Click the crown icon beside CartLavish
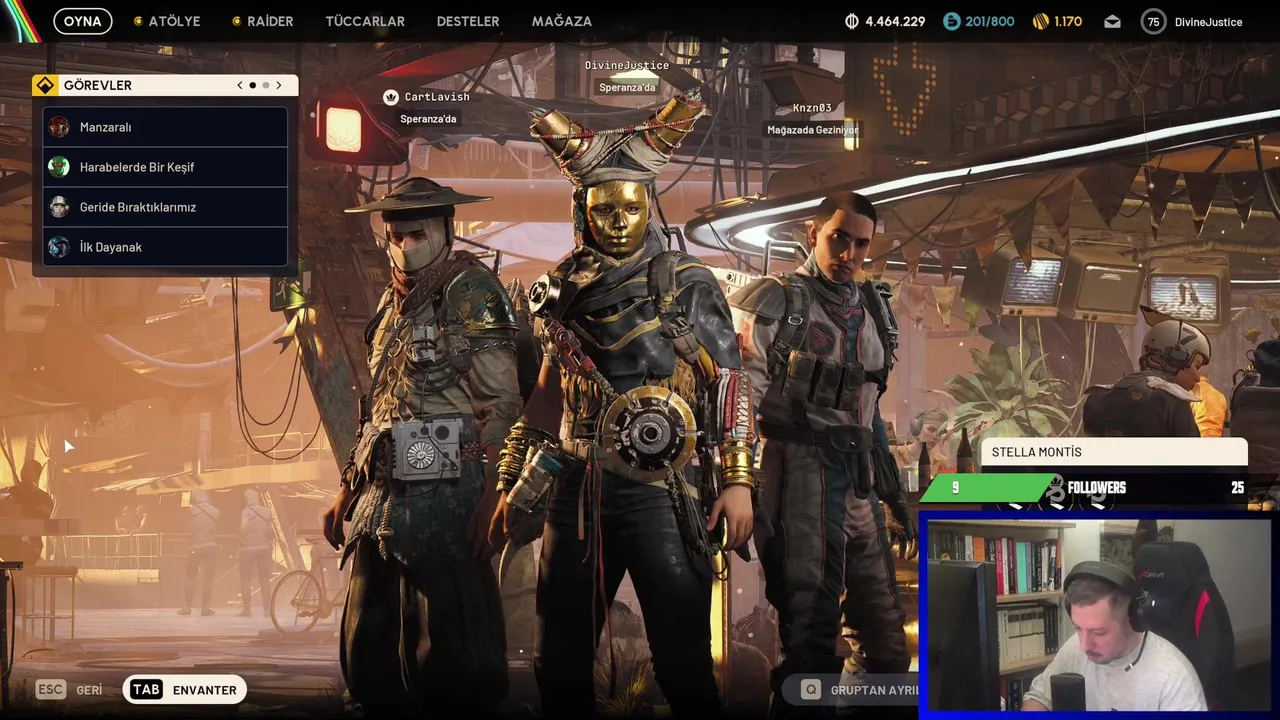The image size is (1280, 720). pos(390,97)
